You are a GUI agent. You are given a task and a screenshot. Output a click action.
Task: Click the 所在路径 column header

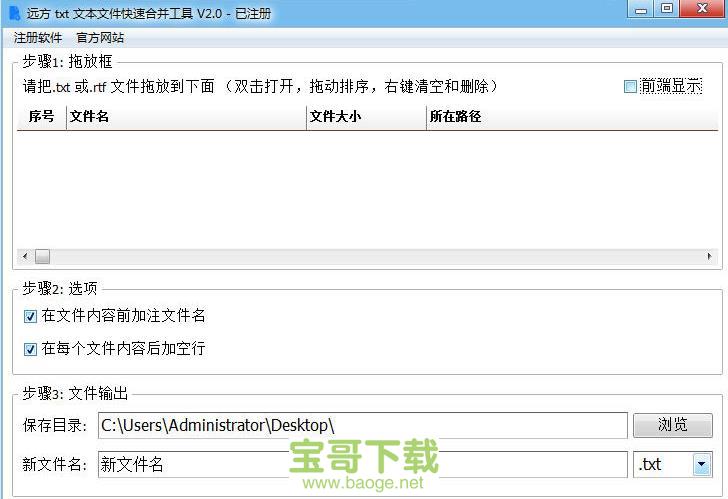(570, 117)
